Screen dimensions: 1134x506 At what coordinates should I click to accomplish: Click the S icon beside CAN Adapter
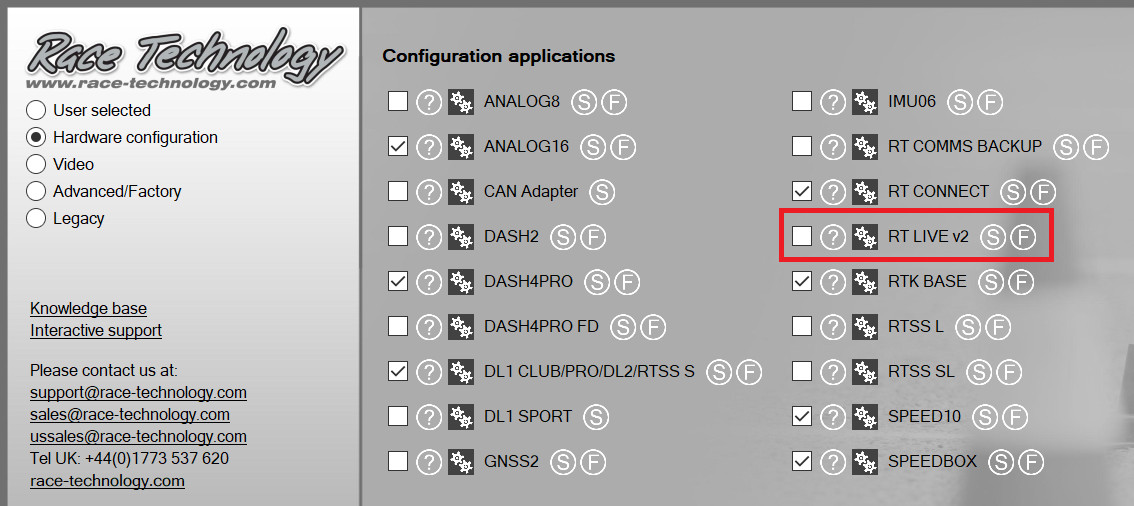point(602,191)
